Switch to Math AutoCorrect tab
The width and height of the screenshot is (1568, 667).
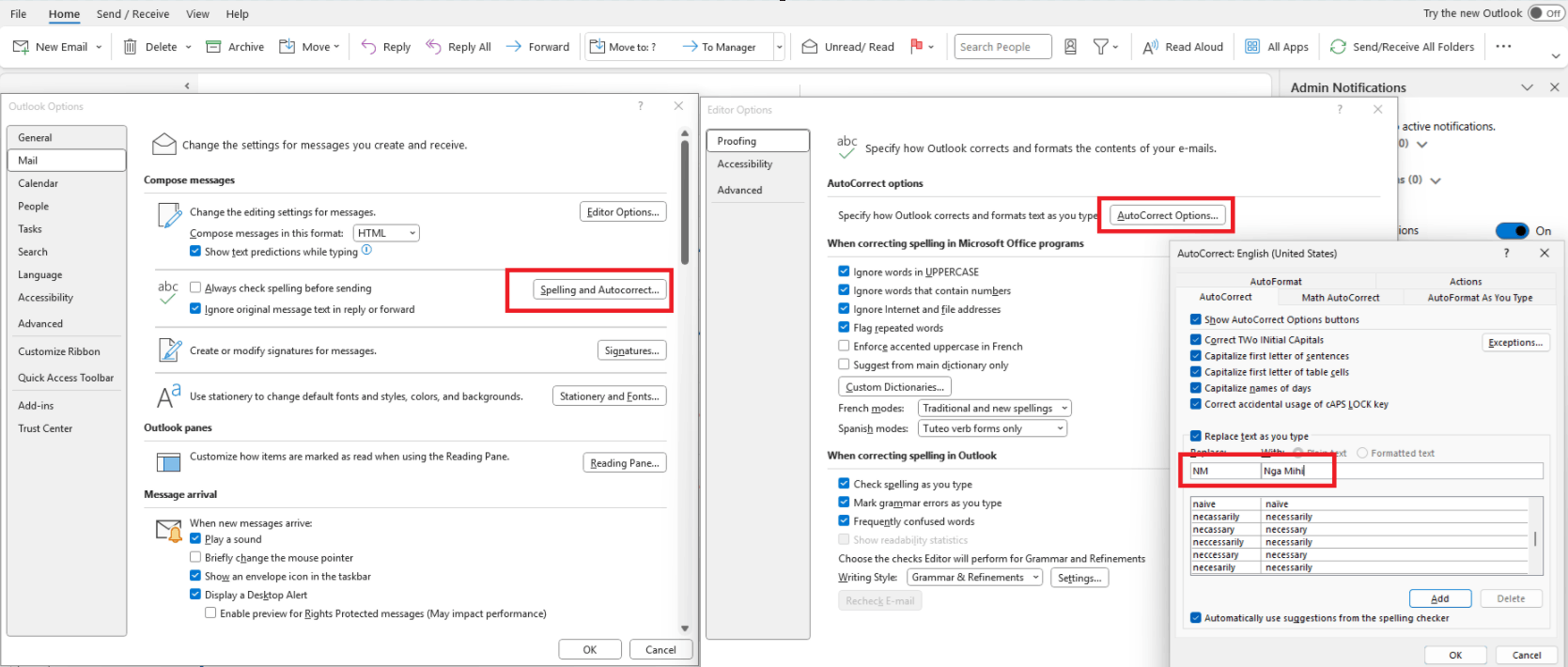[x=1341, y=297]
